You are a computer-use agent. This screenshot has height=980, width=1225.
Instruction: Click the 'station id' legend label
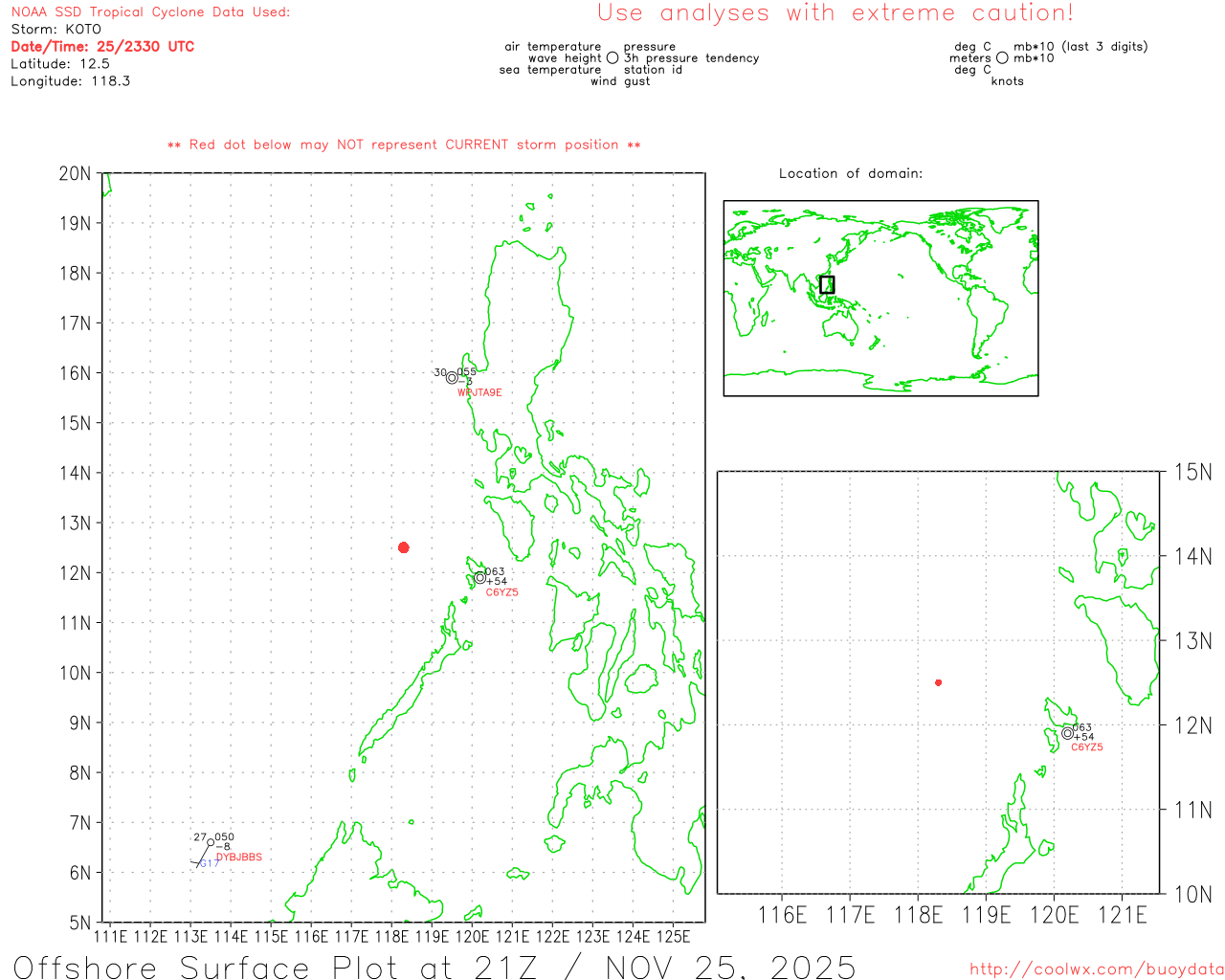(653, 70)
